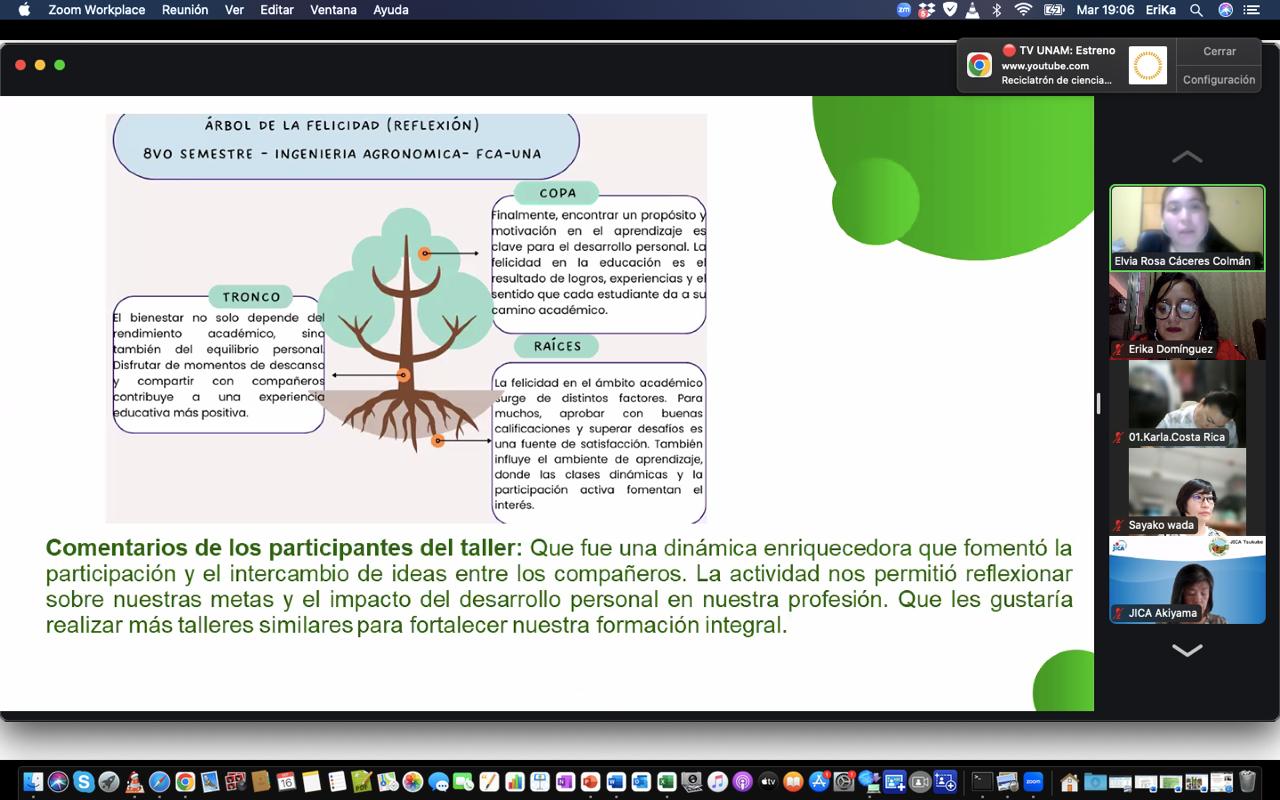The image size is (1280, 800).
Task: Open the Apple menu
Action: [24, 10]
